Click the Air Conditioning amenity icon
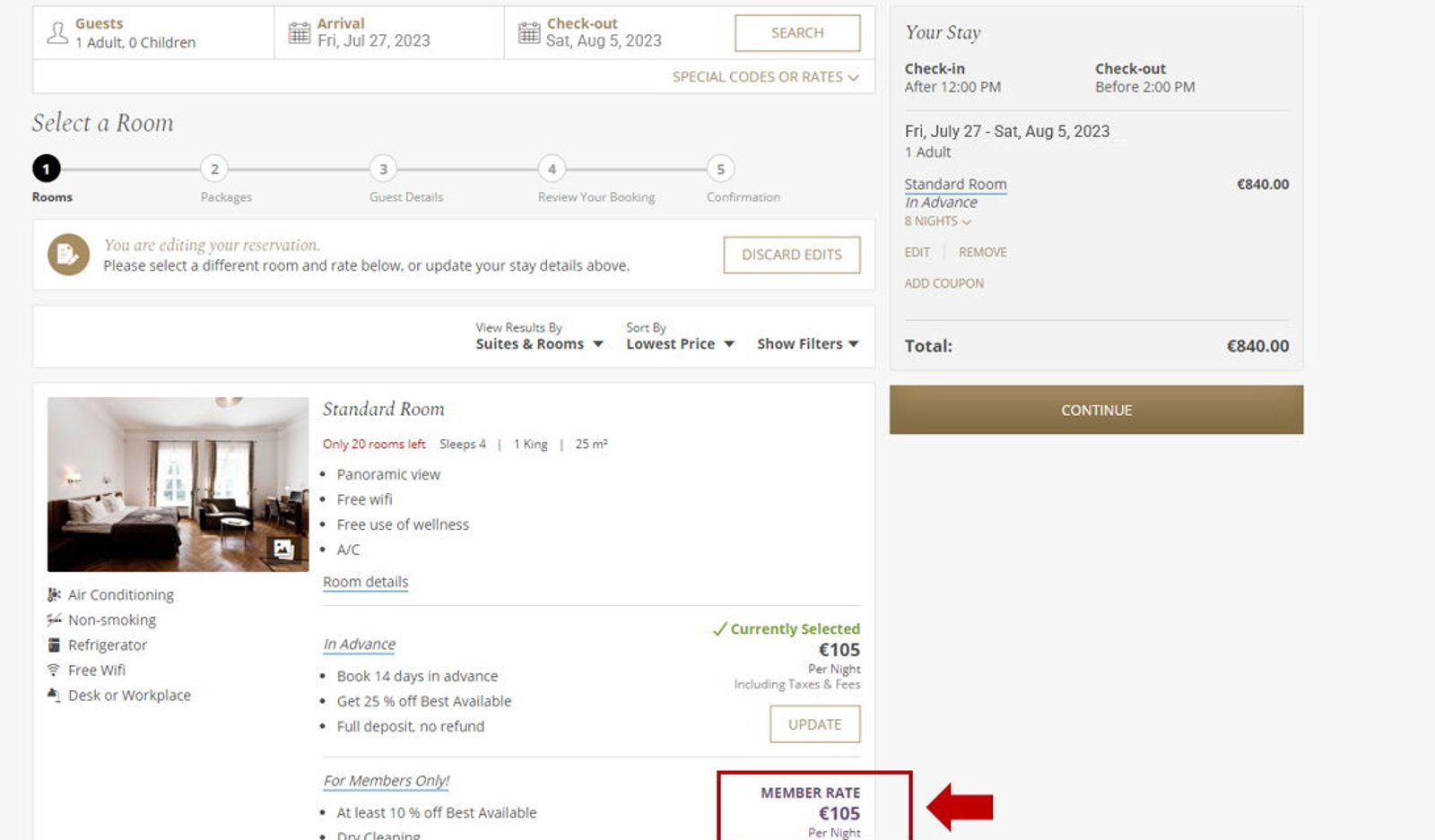Image resolution: width=1435 pixels, height=840 pixels. 54,594
